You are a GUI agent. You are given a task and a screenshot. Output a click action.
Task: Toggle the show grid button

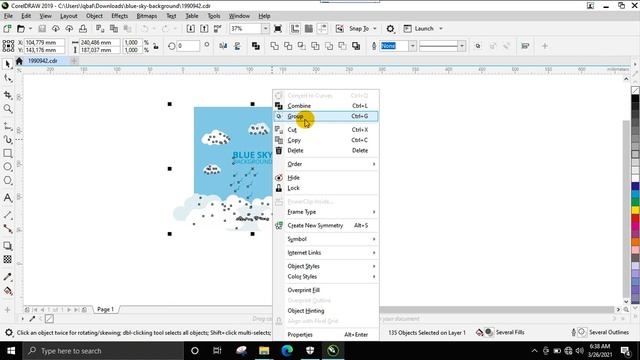tap(309, 29)
